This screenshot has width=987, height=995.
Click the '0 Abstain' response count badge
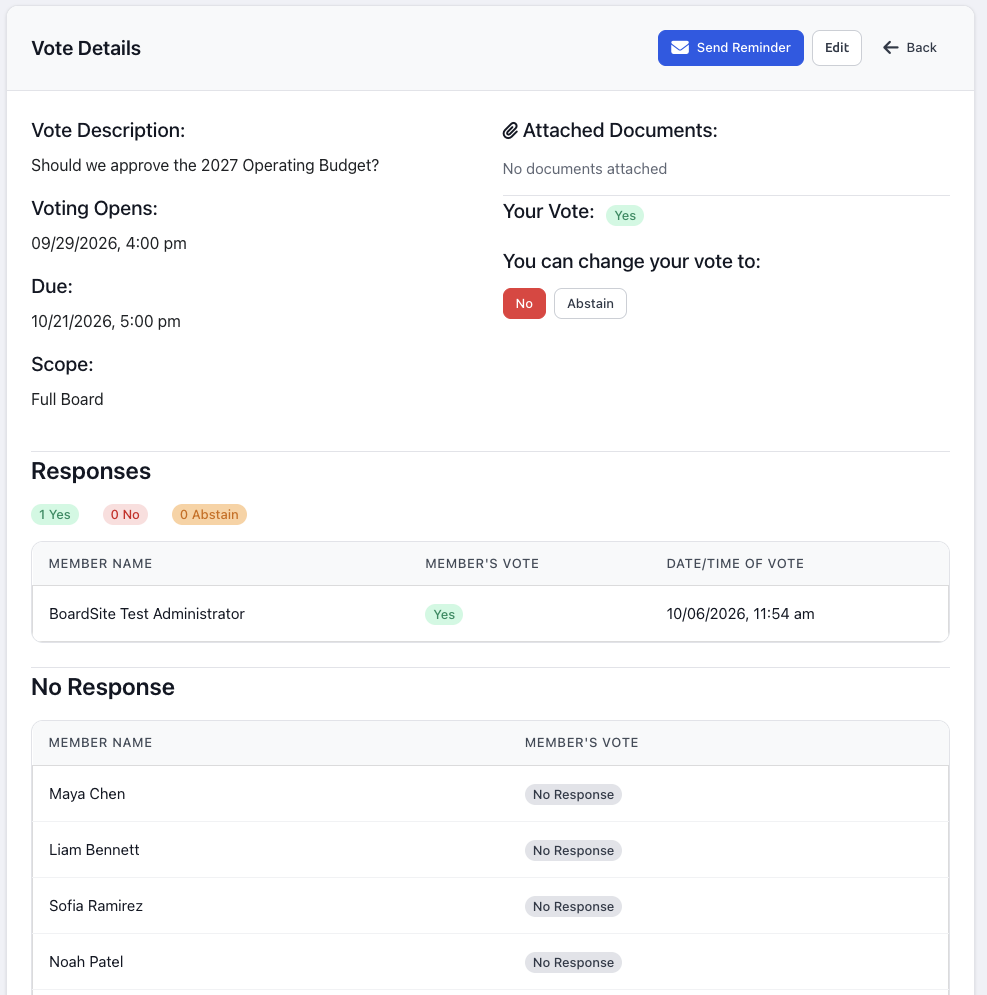209,515
